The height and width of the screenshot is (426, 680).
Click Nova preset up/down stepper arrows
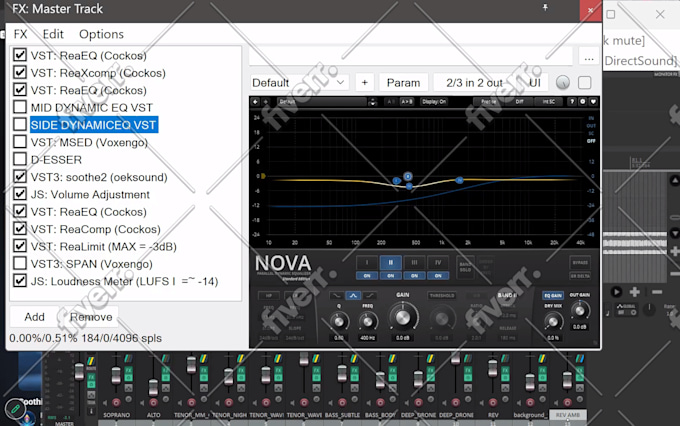(372, 102)
